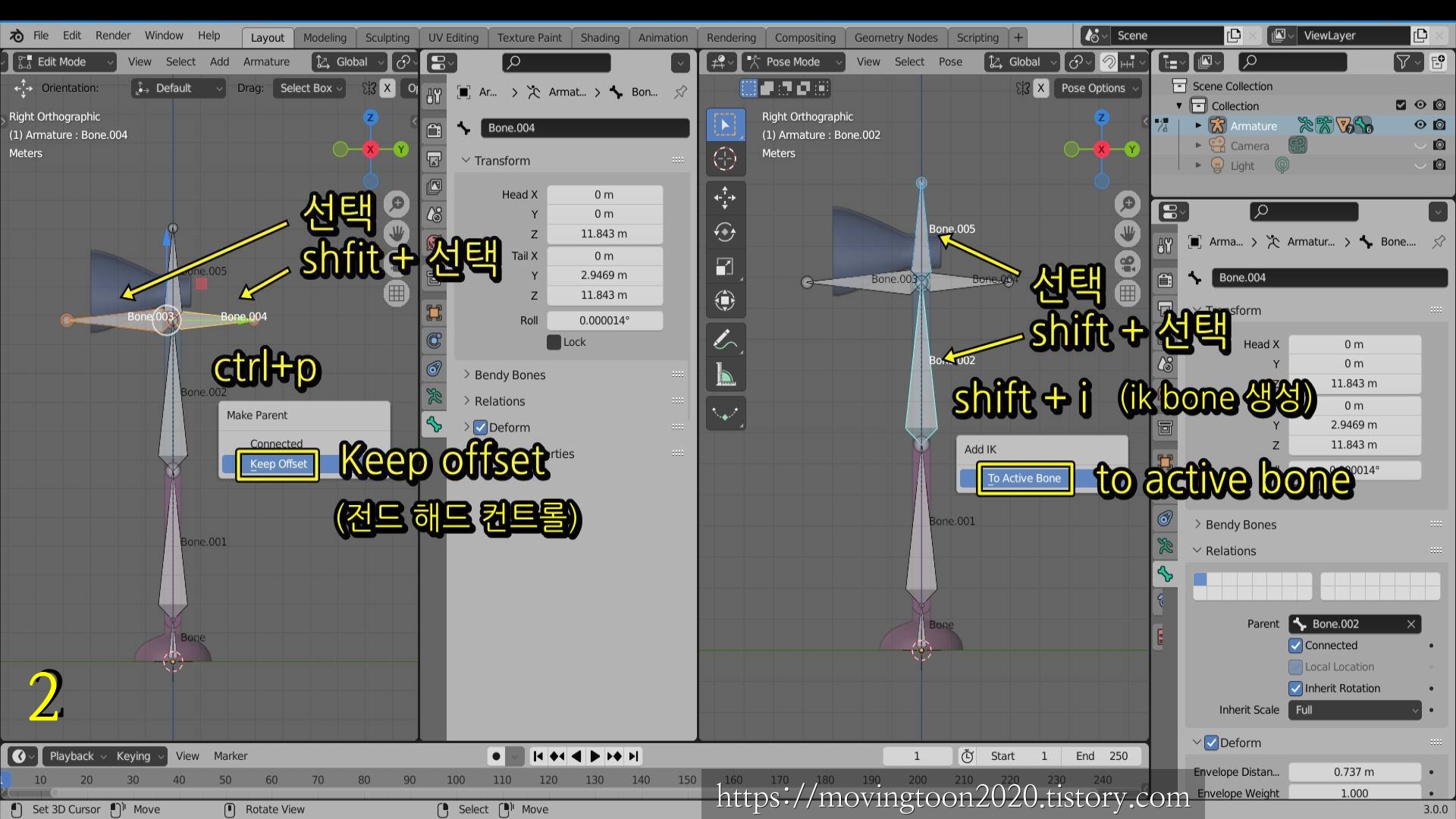Toggle the Inherit Rotation checkbox
This screenshot has width=1456, height=819.
pos(1296,689)
